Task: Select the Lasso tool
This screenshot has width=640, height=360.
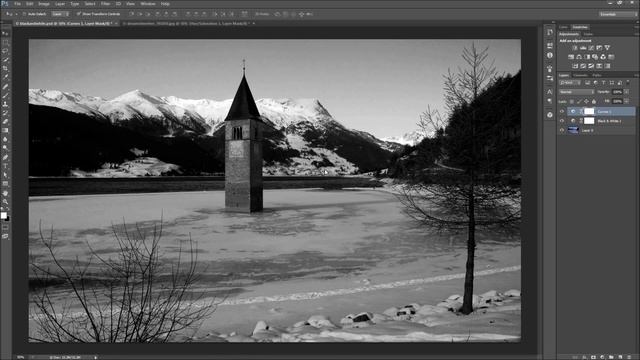Action: point(6,51)
